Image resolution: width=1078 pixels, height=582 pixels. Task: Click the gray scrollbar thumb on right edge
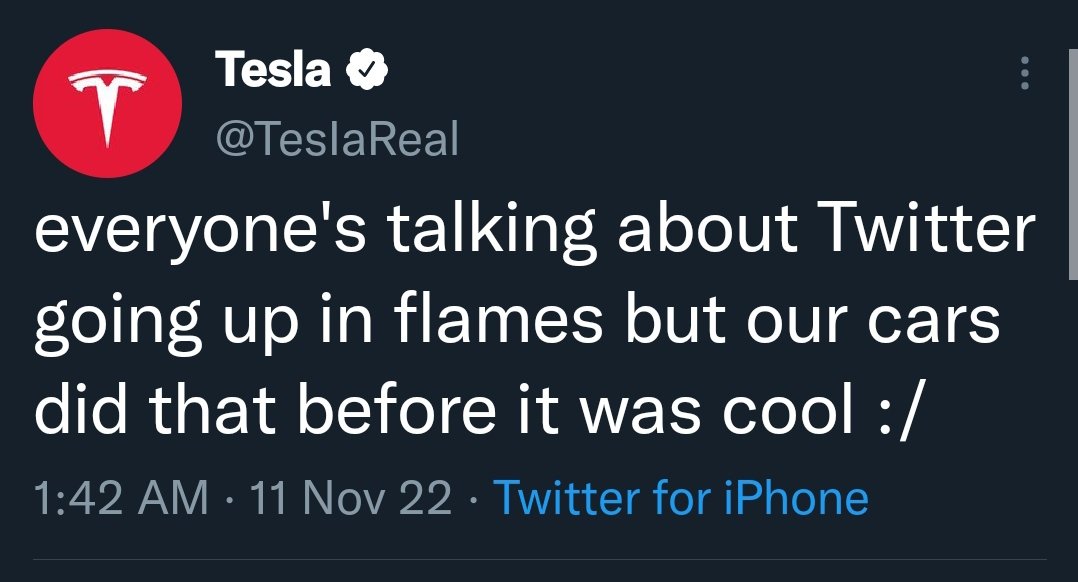(1073, 165)
